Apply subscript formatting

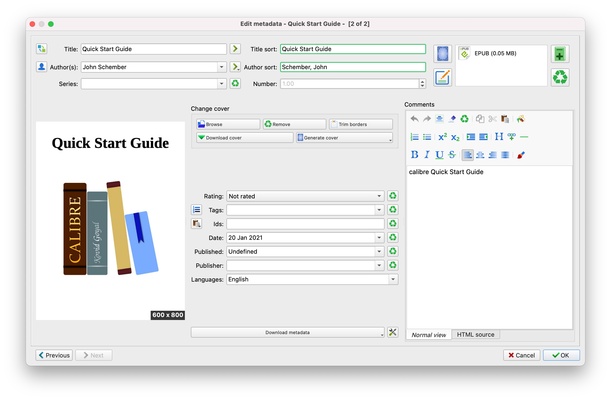pos(455,137)
